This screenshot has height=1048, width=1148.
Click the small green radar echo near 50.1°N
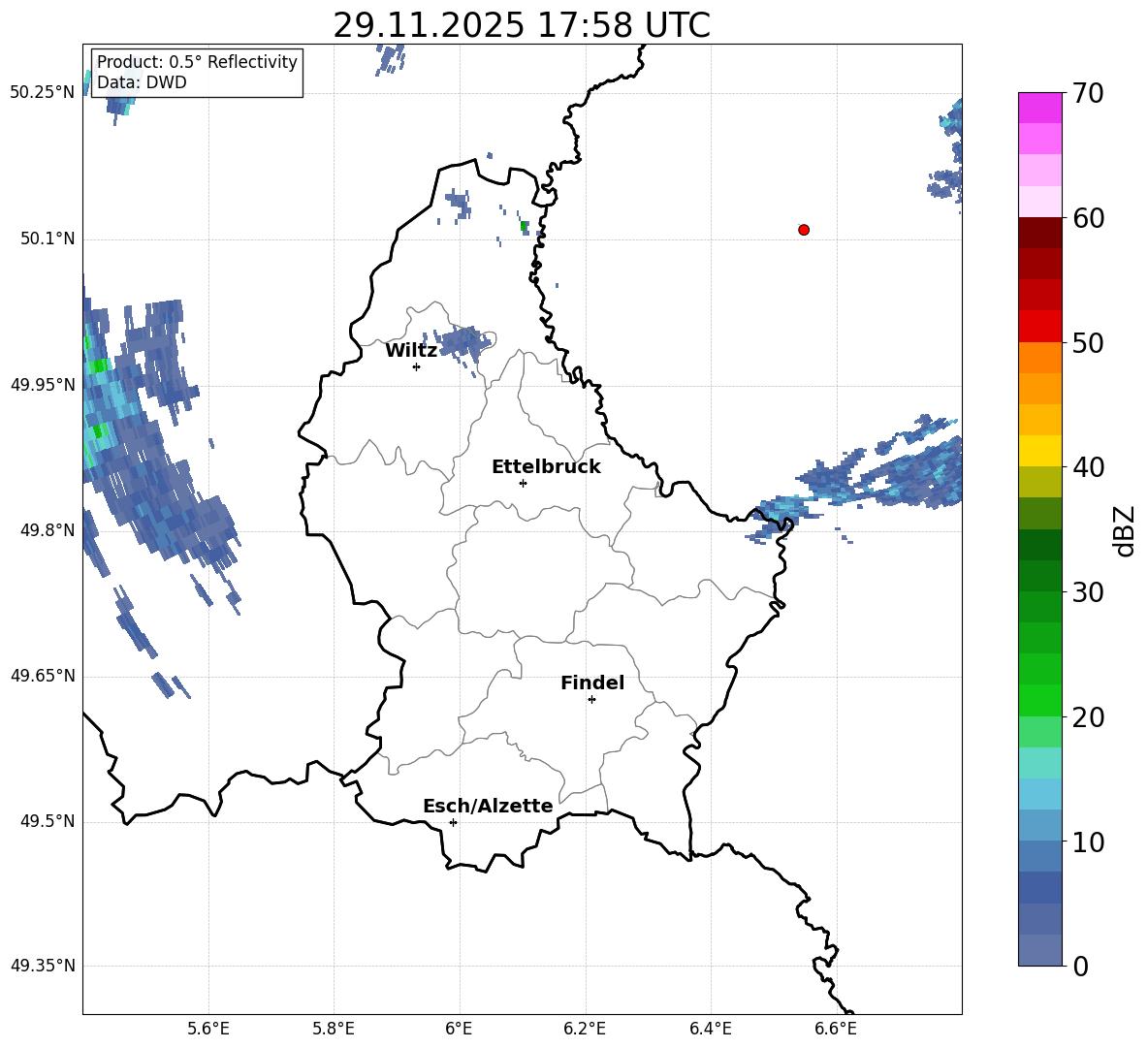coord(525,226)
